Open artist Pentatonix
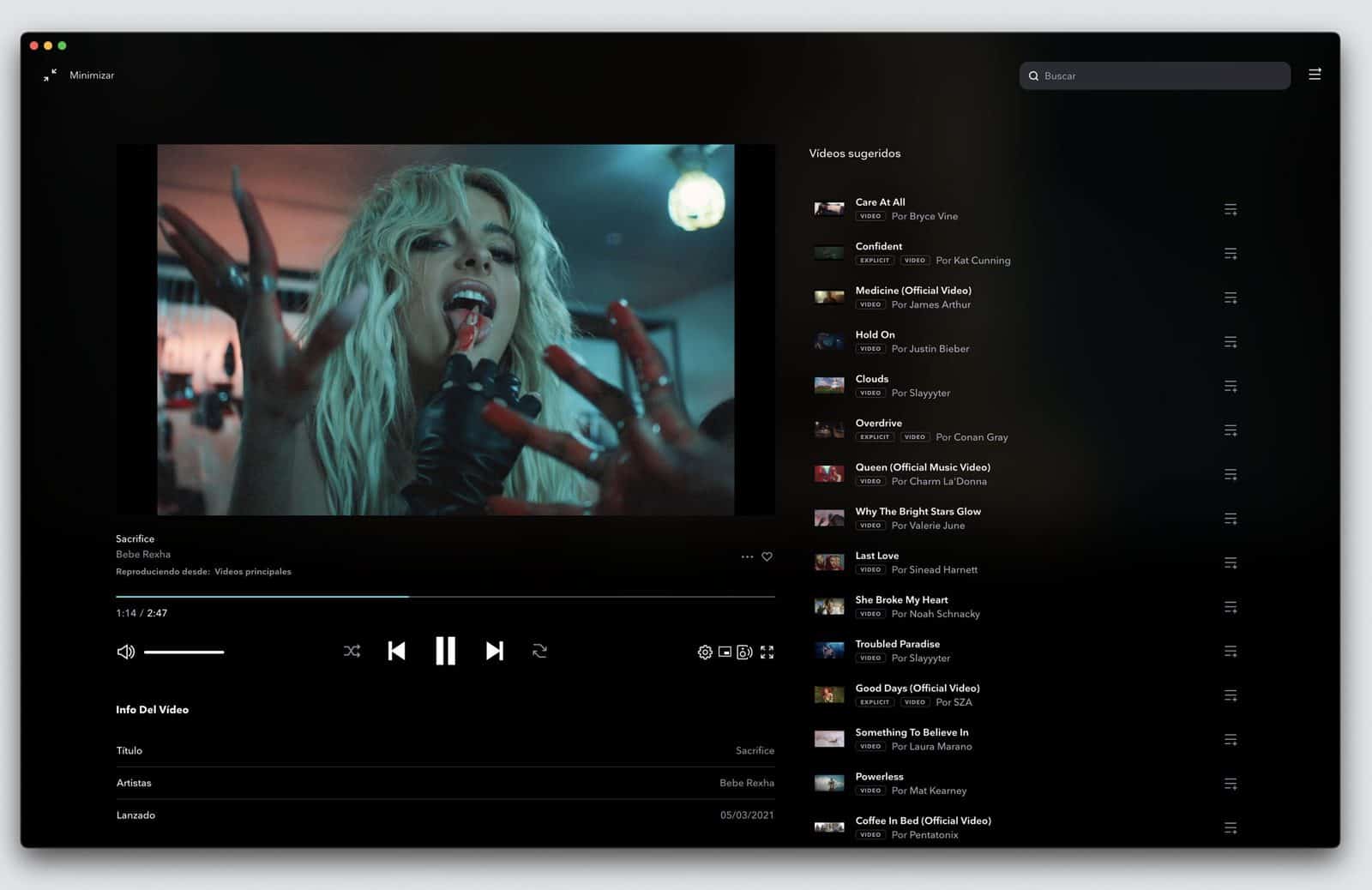Viewport: 1372px width, 890px height. (934, 835)
